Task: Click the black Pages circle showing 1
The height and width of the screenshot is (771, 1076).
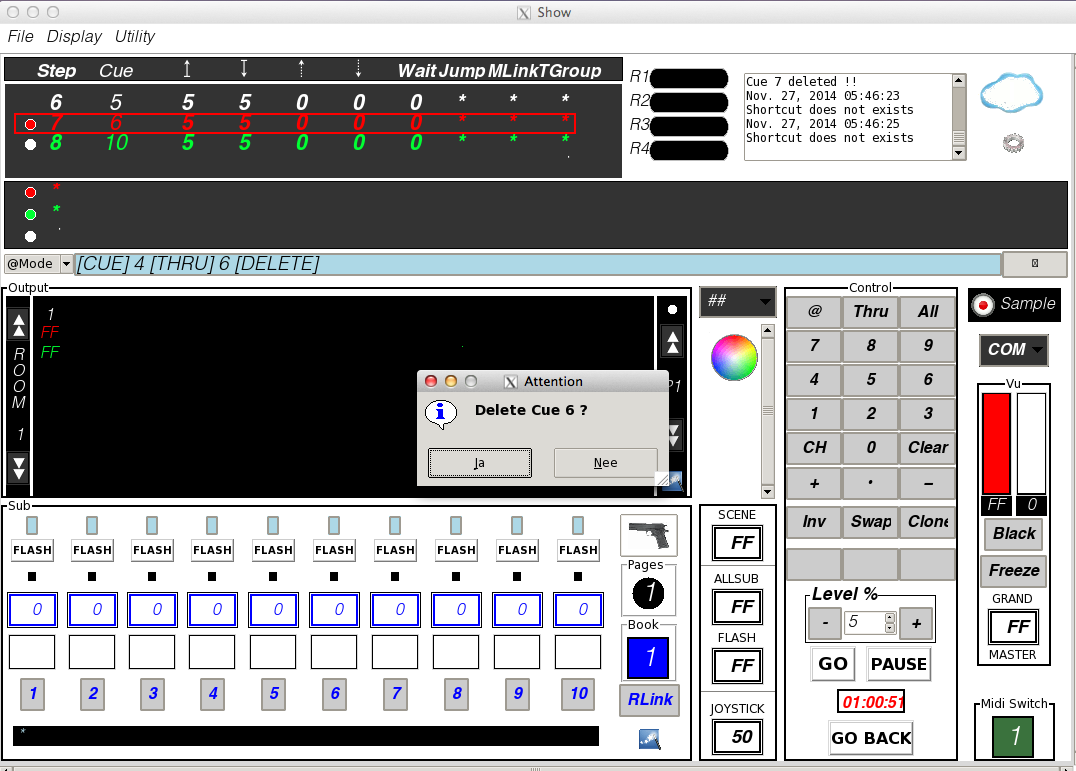Action: 648,594
